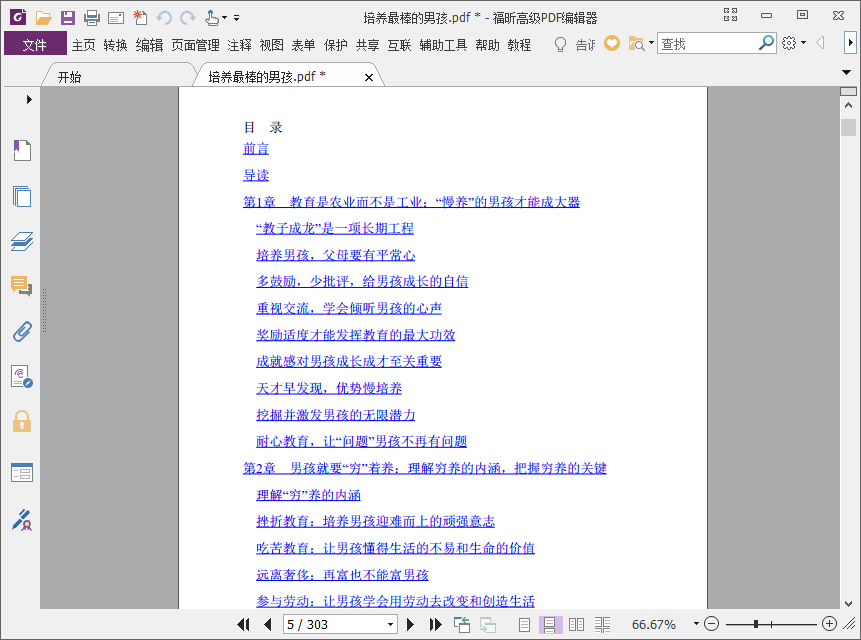
Task: Zoom in with the plus button
Action: pyautogui.click(x=829, y=624)
